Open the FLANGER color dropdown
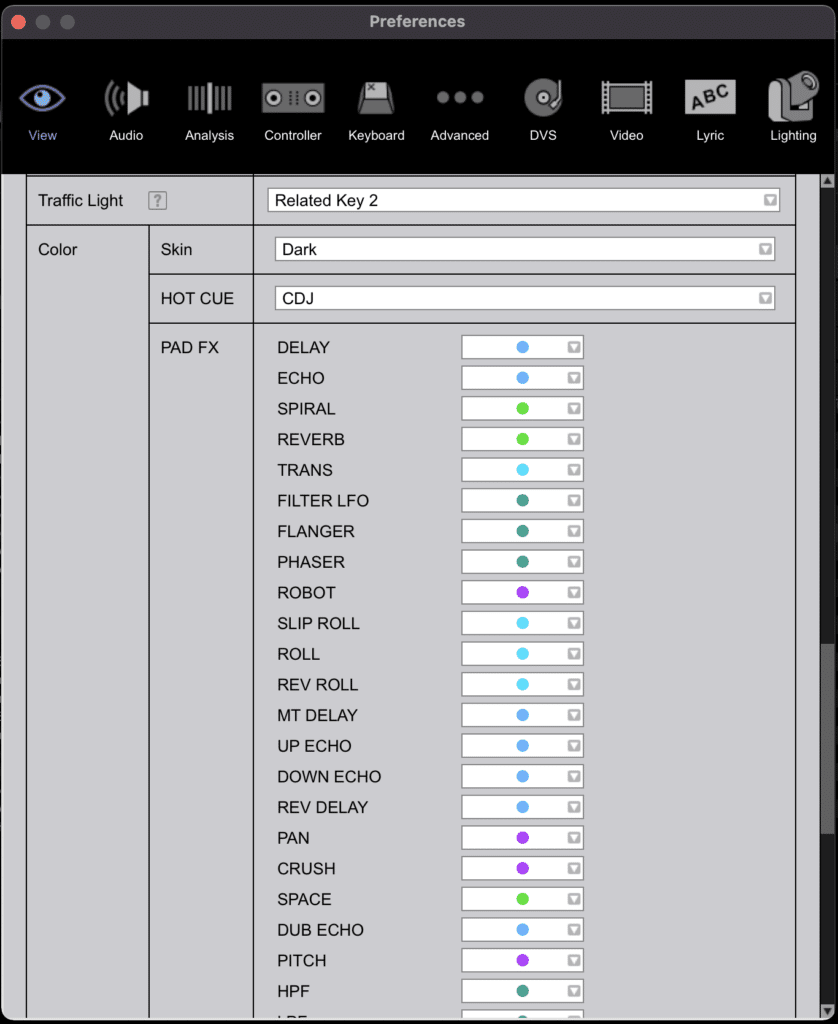Viewport: 838px width, 1024px height. pyautogui.click(x=522, y=532)
